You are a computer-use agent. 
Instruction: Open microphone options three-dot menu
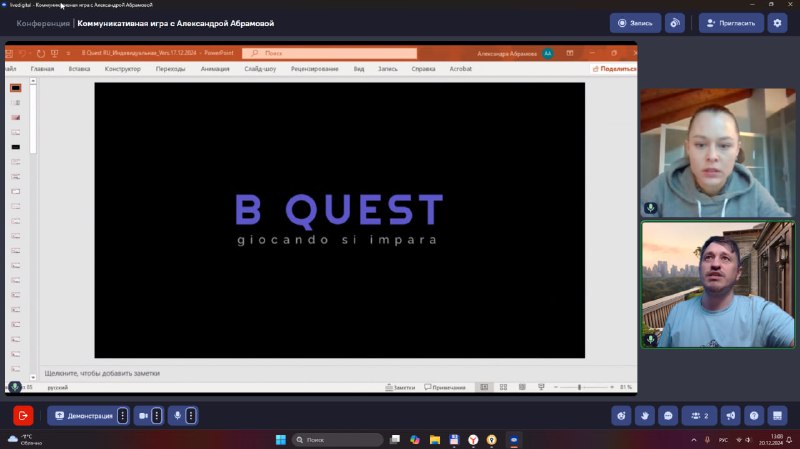[191, 416]
